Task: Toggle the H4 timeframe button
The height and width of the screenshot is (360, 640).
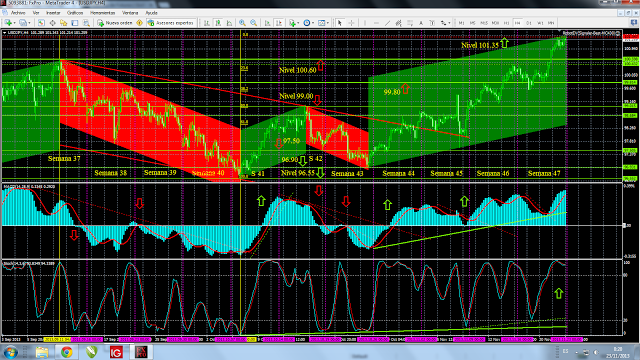Action: pos(518,23)
